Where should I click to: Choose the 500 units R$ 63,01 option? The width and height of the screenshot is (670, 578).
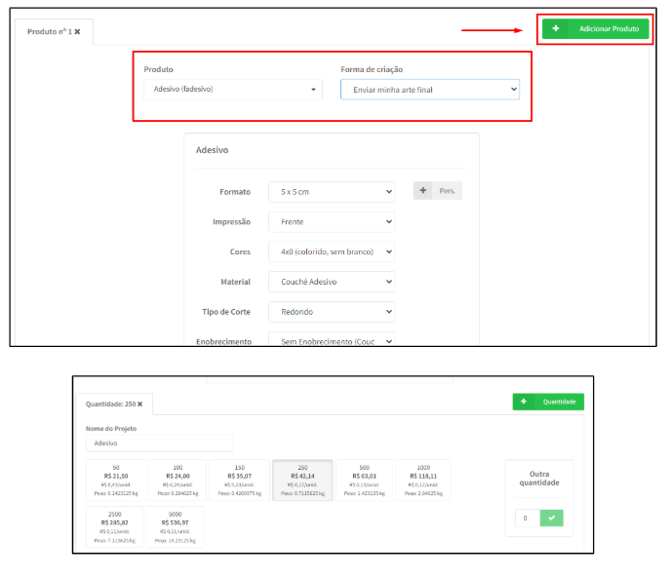364,480
